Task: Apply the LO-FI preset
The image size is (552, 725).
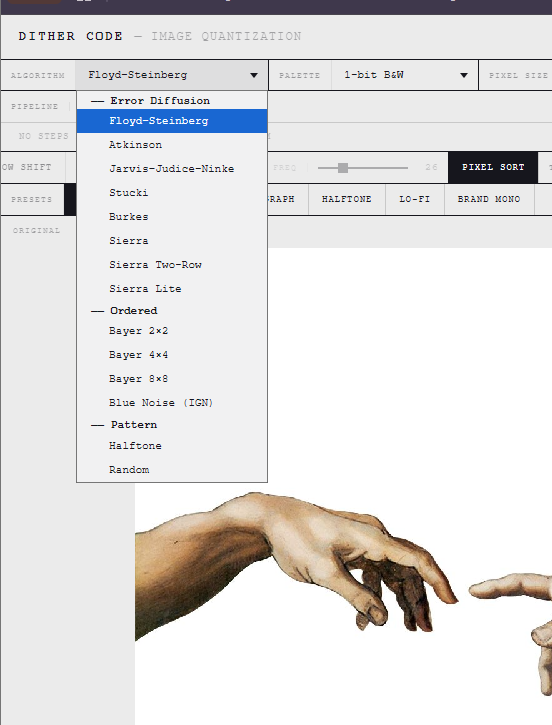Action: 415,199
